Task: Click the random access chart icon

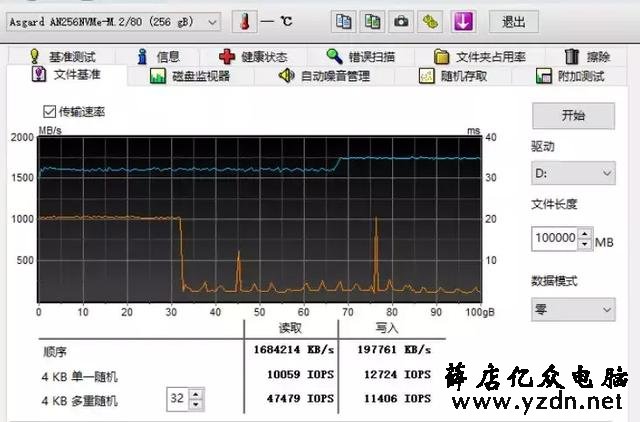Action: (427, 76)
